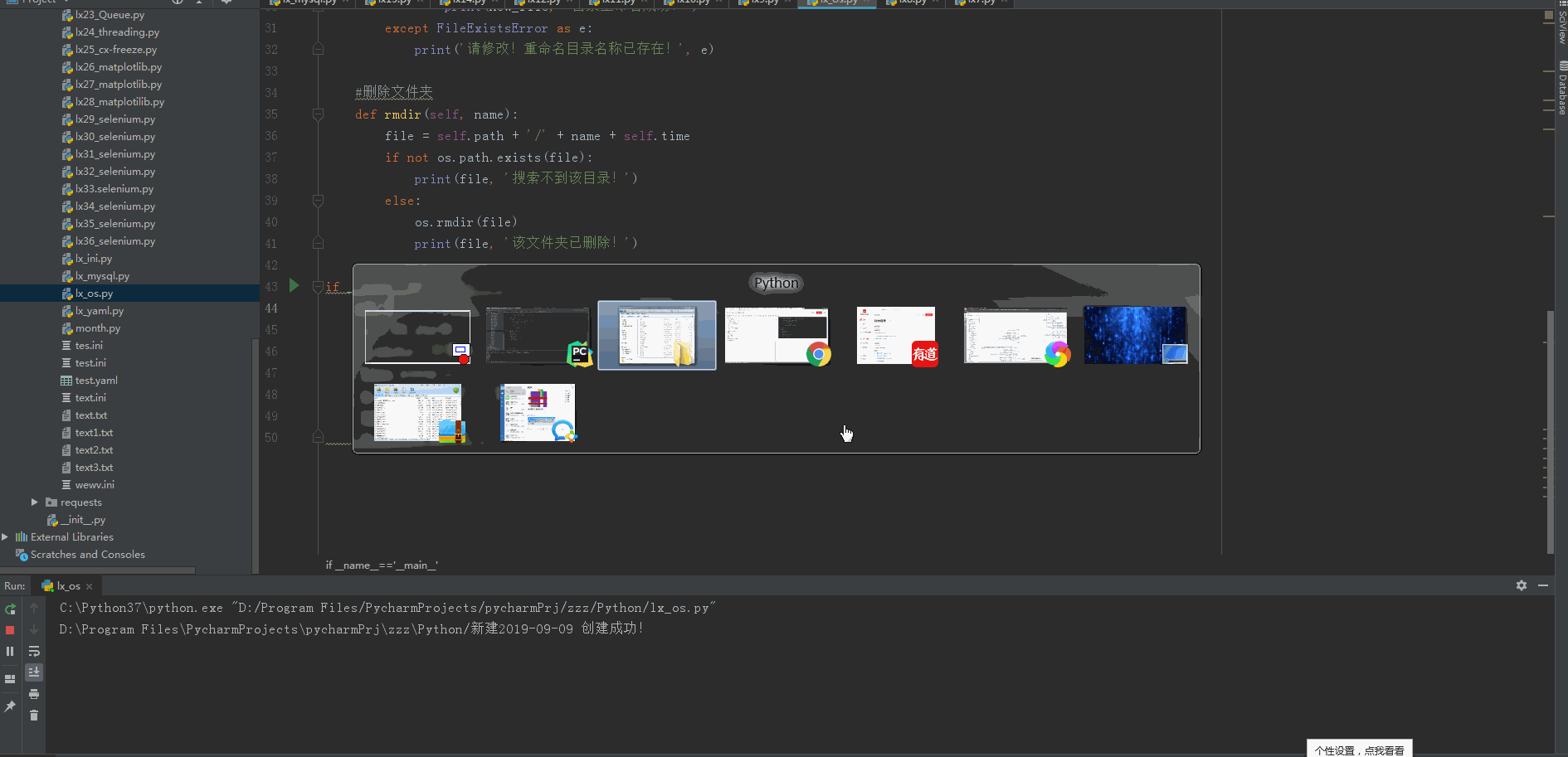The height and width of the screenshot is (757, 1568).
Task: Expand External Libraries node
Action: 5,536
